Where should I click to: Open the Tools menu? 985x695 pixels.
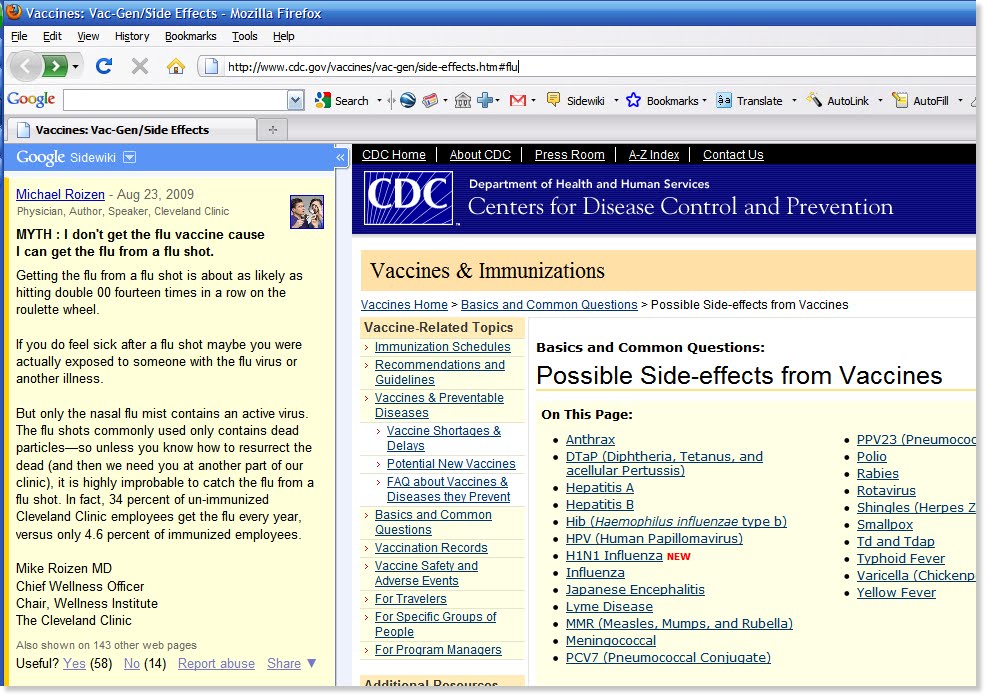coord(244,36)
